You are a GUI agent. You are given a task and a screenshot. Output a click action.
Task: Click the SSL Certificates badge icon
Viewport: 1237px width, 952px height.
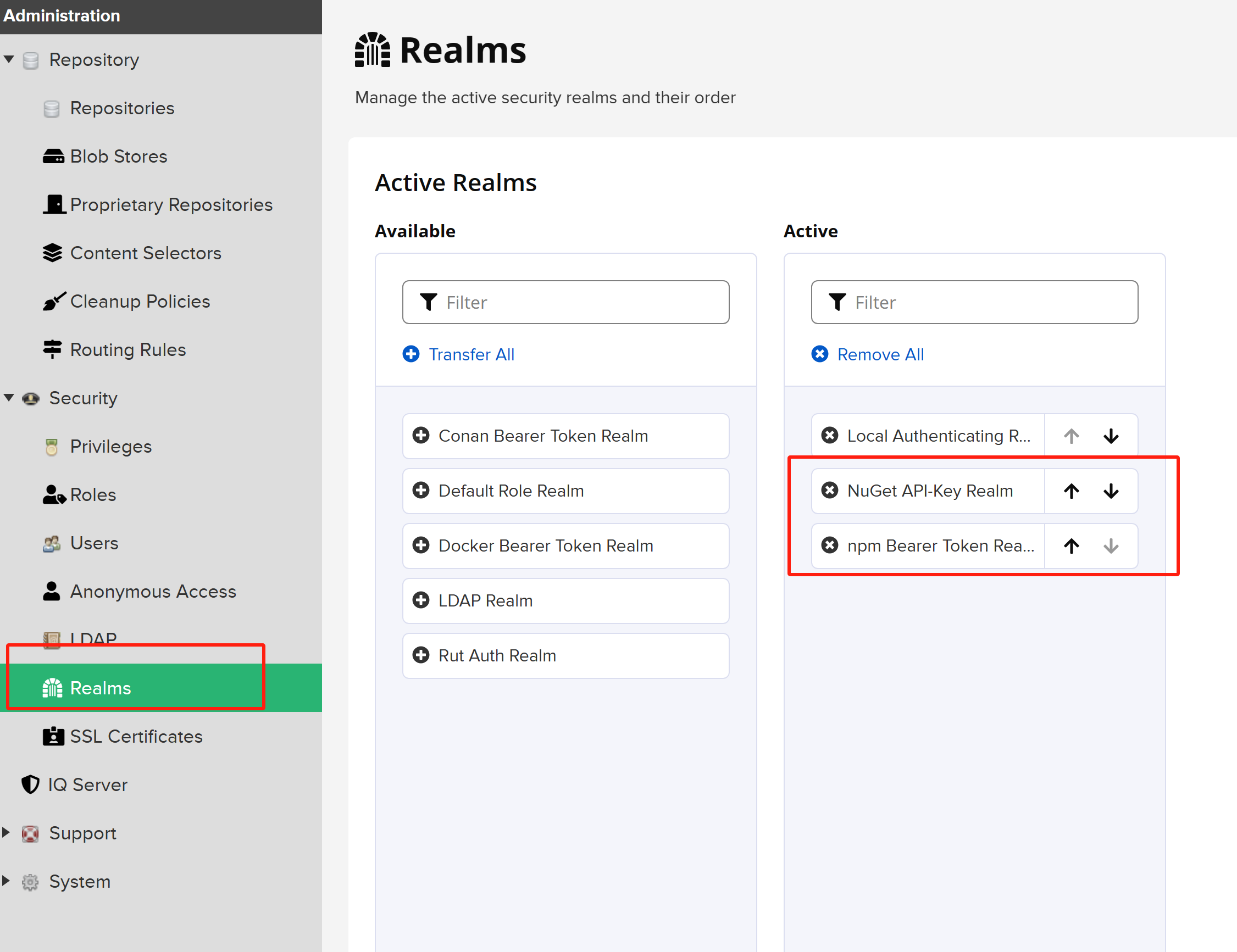[53, 736]
